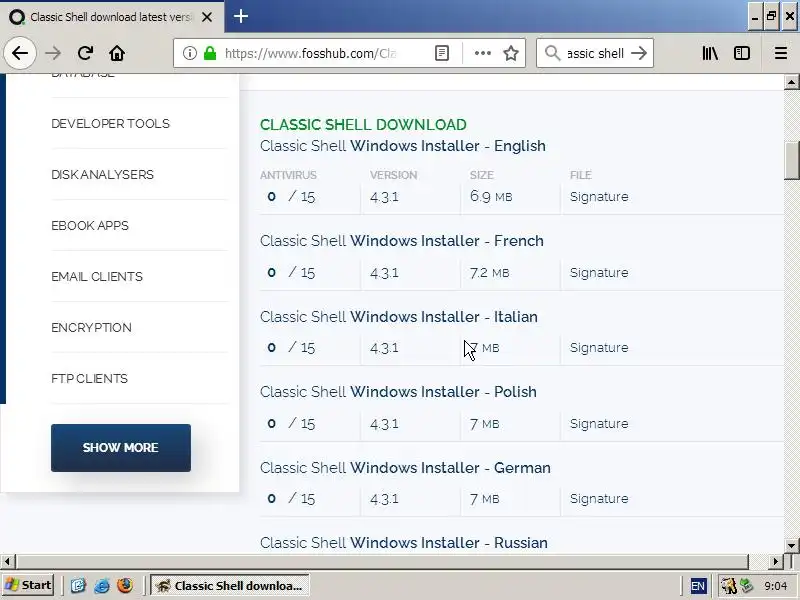The width and height of the screenshot is (800, 600).
Task: Bookmark this page with the star
Action: [x=511, y=53]
